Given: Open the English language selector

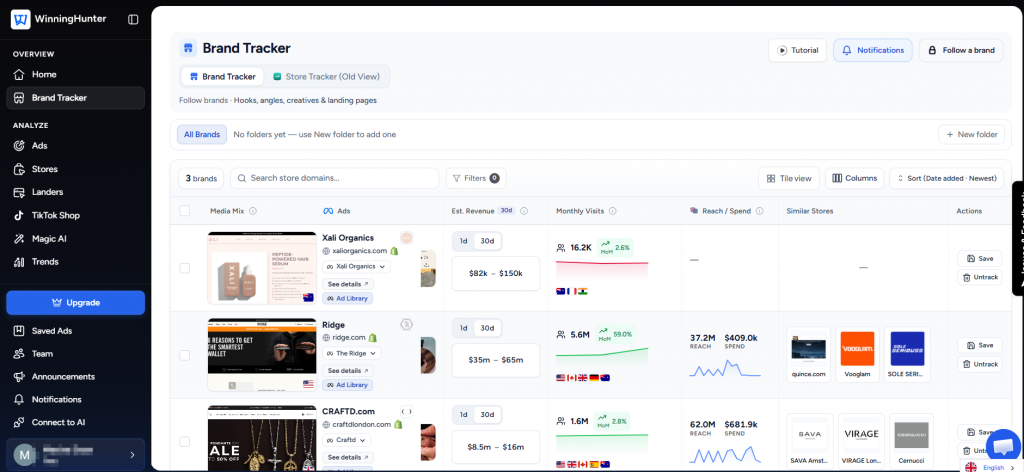Looking at the screenshot, I should click(x=989, y=467).
